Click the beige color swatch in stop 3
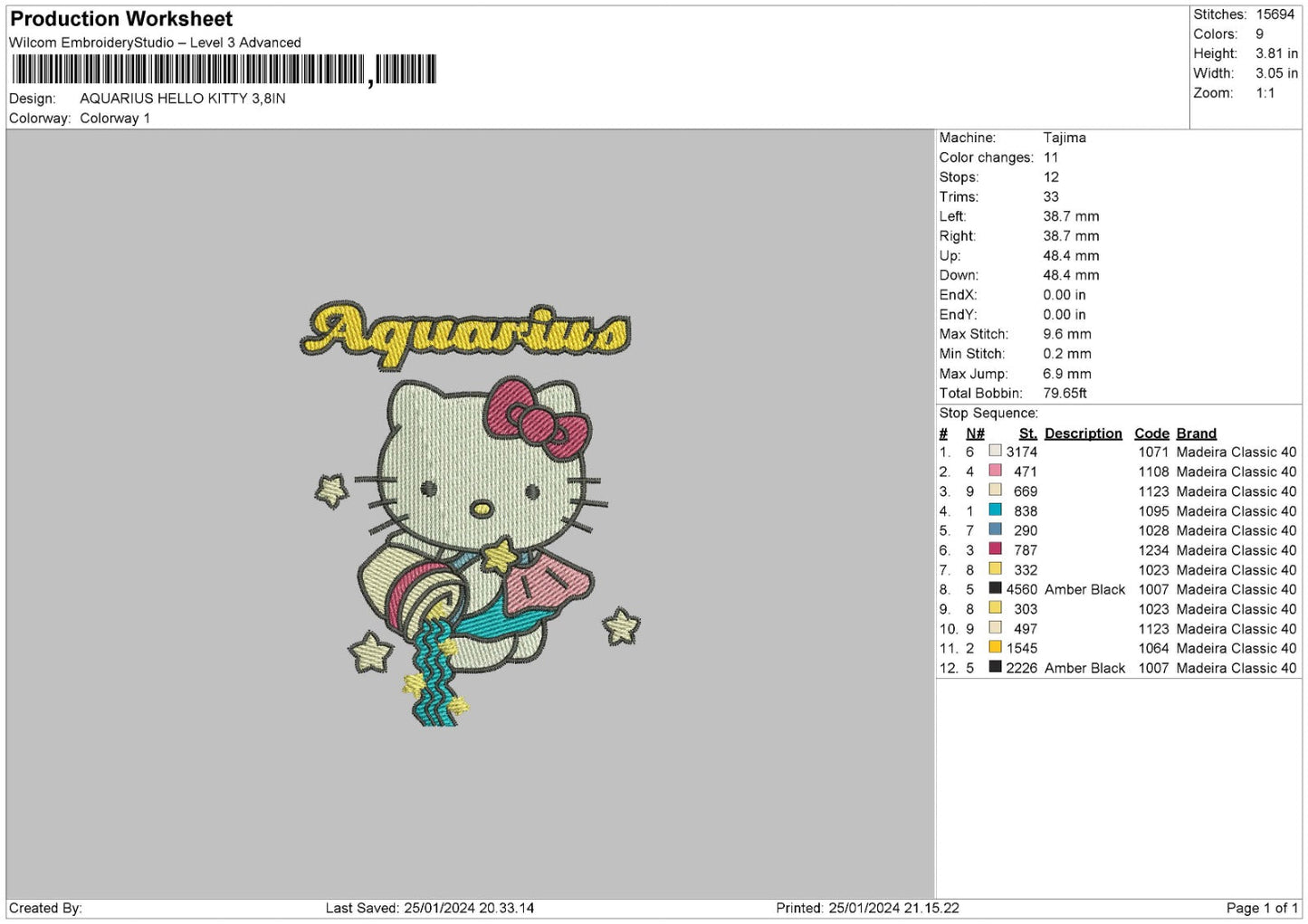The image size is (1308, 924). coord(995,491)
